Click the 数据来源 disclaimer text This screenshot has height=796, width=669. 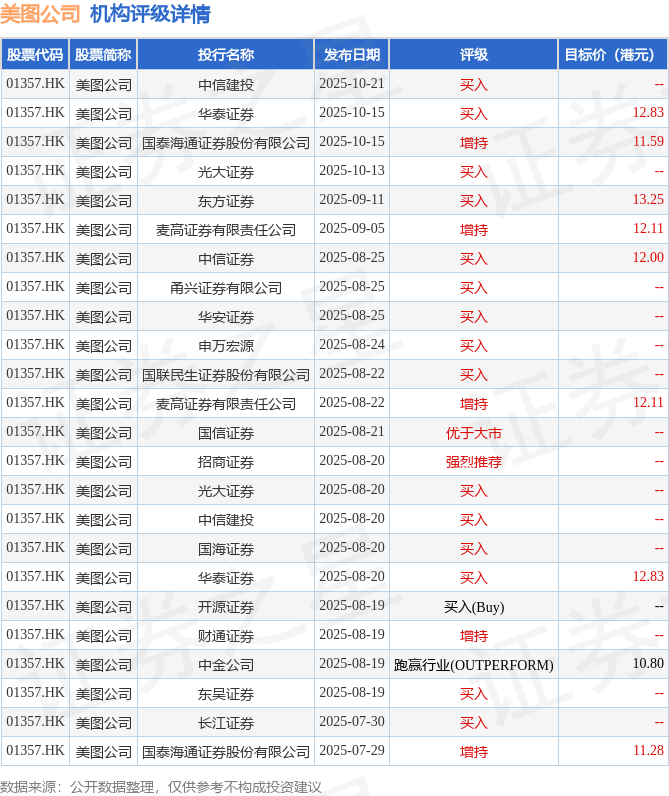160,786
